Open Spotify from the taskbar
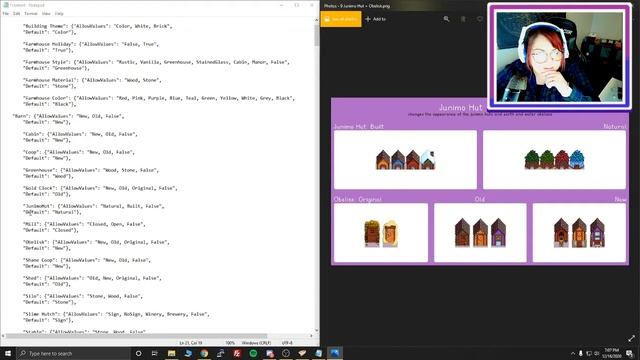Image resolution: width=640 pixels, height=360 pixels. click(253, 353)
